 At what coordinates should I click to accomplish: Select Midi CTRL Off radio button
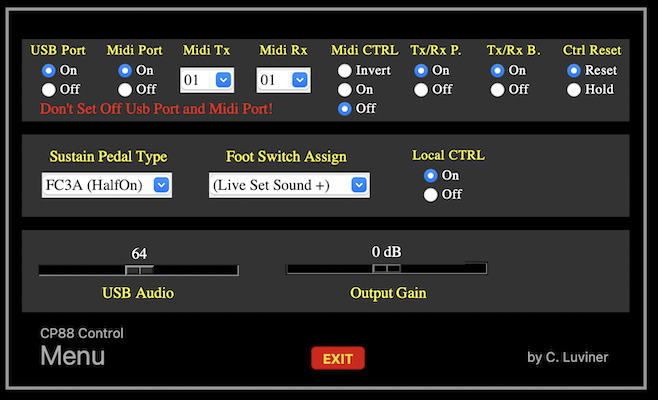[x=345, y=109]
